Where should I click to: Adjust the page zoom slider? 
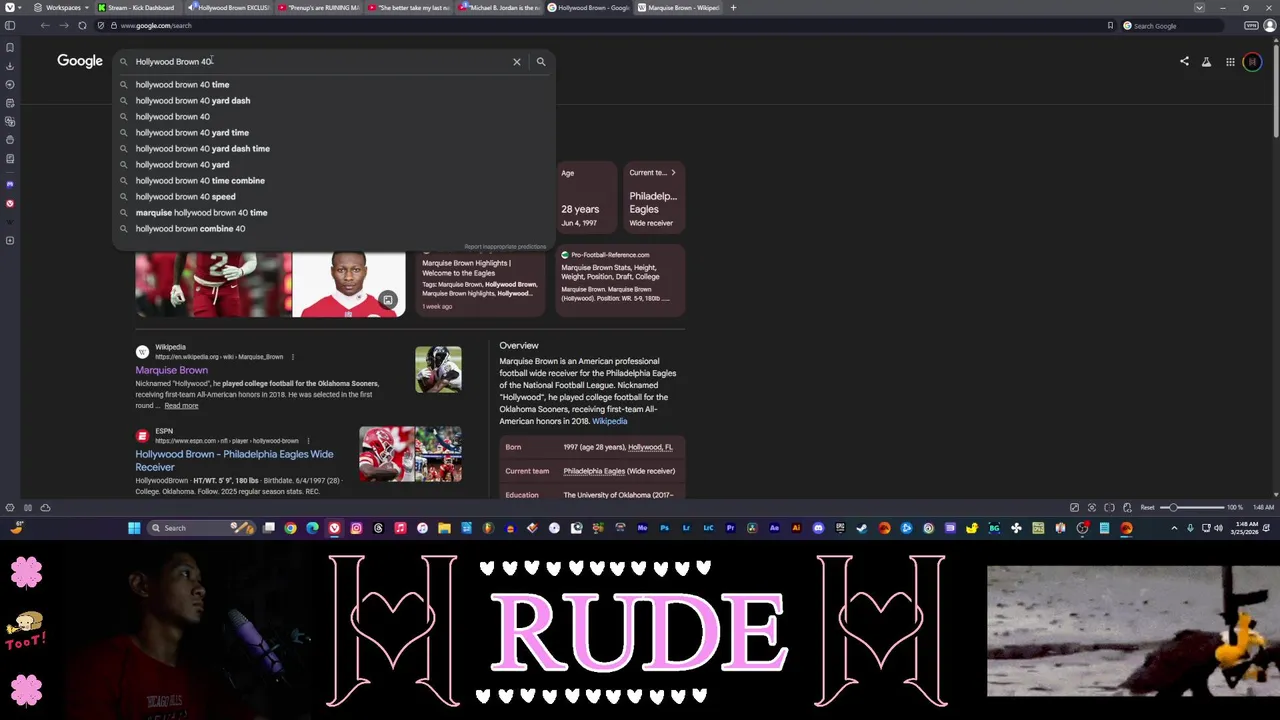pyautogui.click(x=1192, y=508)
